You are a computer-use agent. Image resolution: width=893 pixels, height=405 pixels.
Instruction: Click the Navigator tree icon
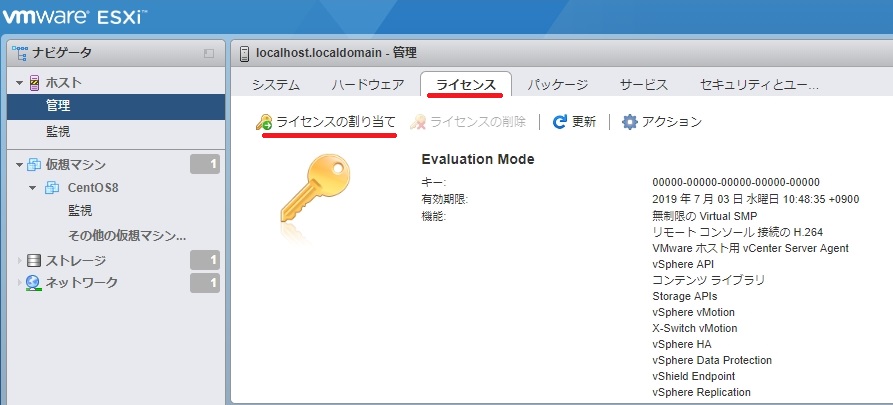pyautogui.click(x=20, y=53)
